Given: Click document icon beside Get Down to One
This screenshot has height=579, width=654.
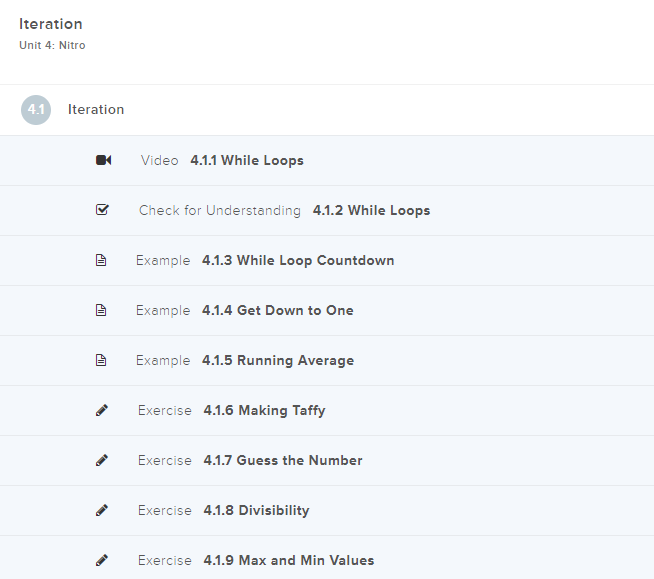Looking at the screenshot, I should (101, 310).
